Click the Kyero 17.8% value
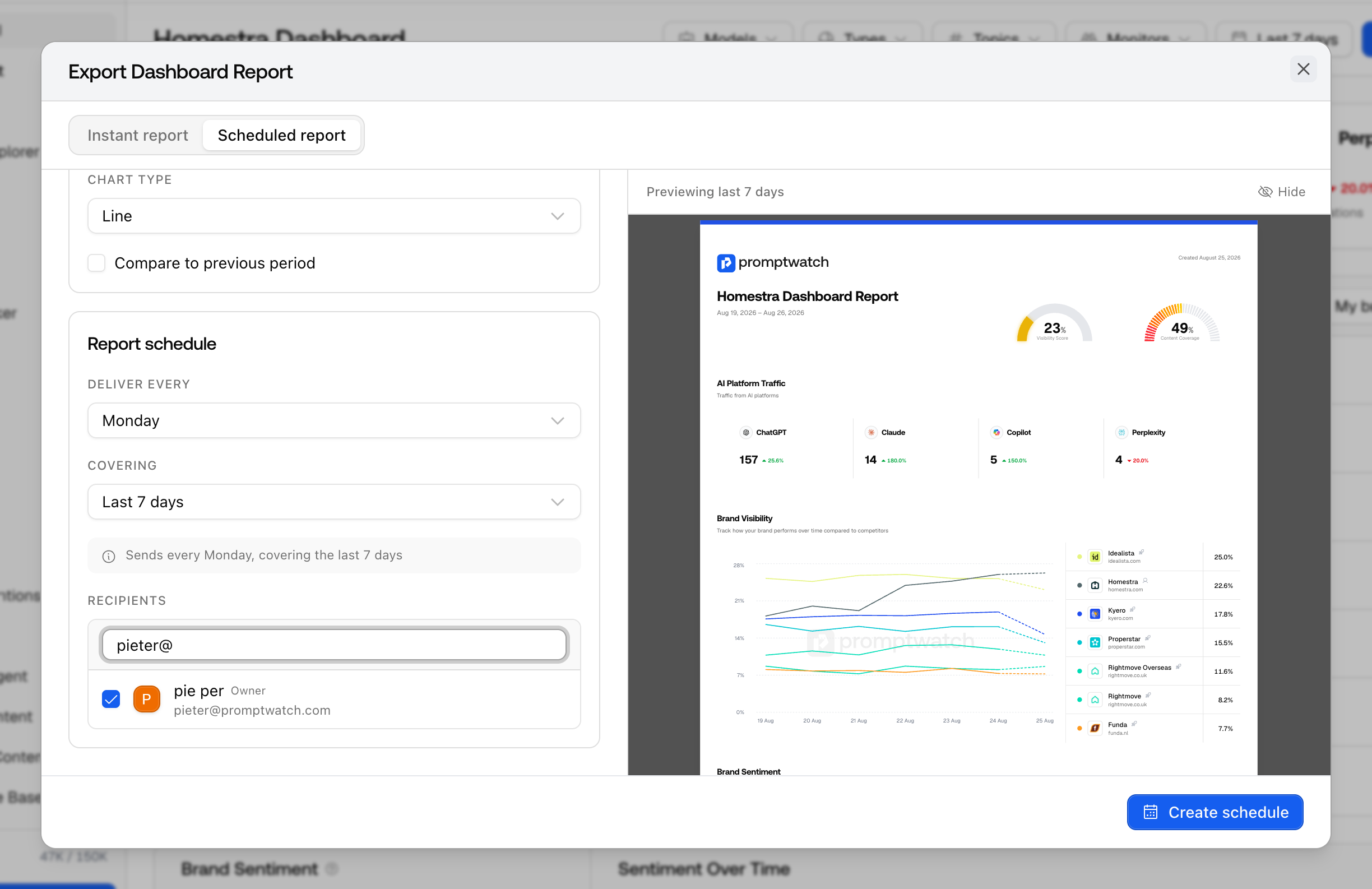This screenshot has height=889, width=1372. pyautogui.click(x=1223, y=614)
